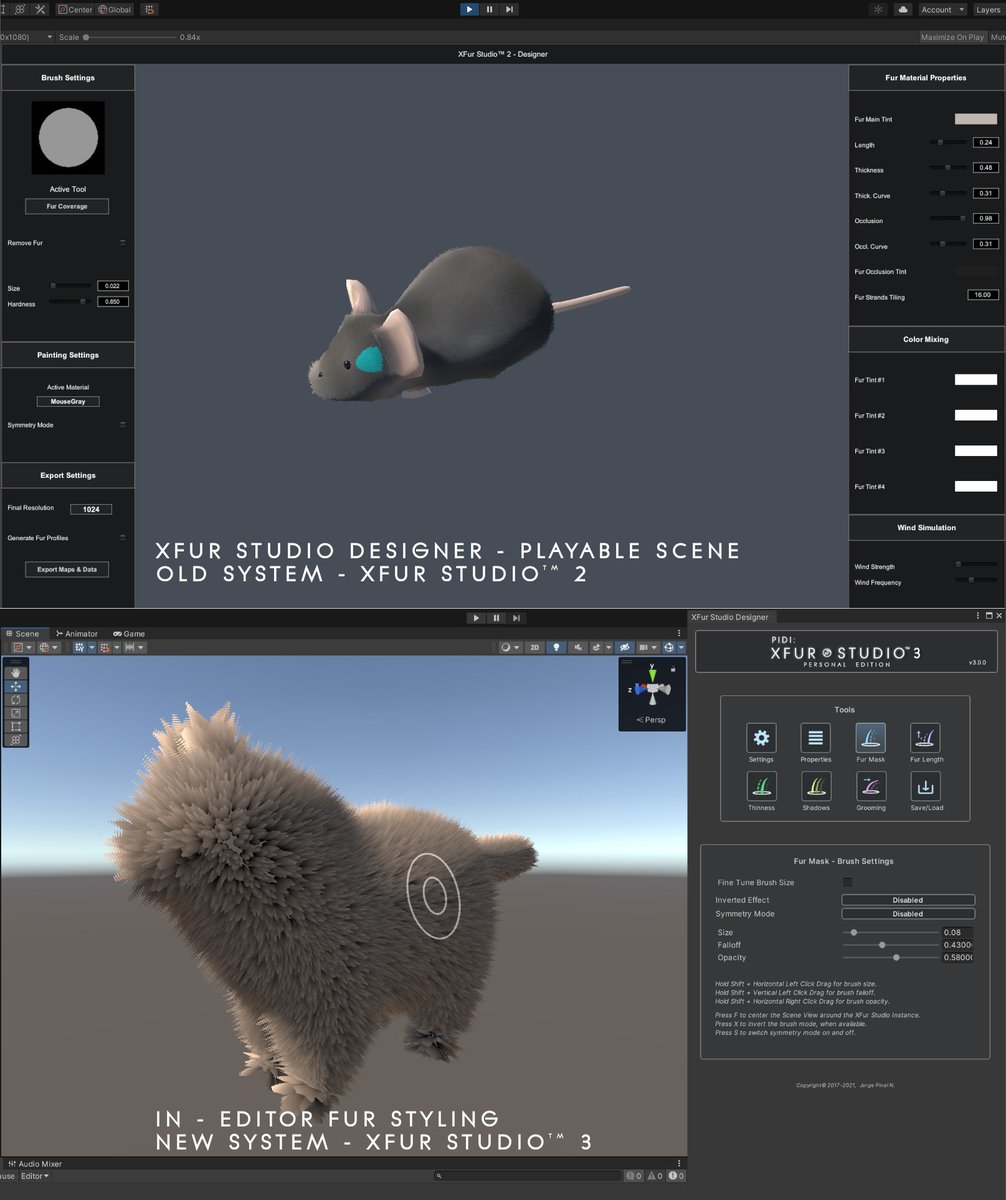The width and height of the screenshot is (1006, 1200).
Task: Click the lower Play button
Action: click(x=477, y=618)
